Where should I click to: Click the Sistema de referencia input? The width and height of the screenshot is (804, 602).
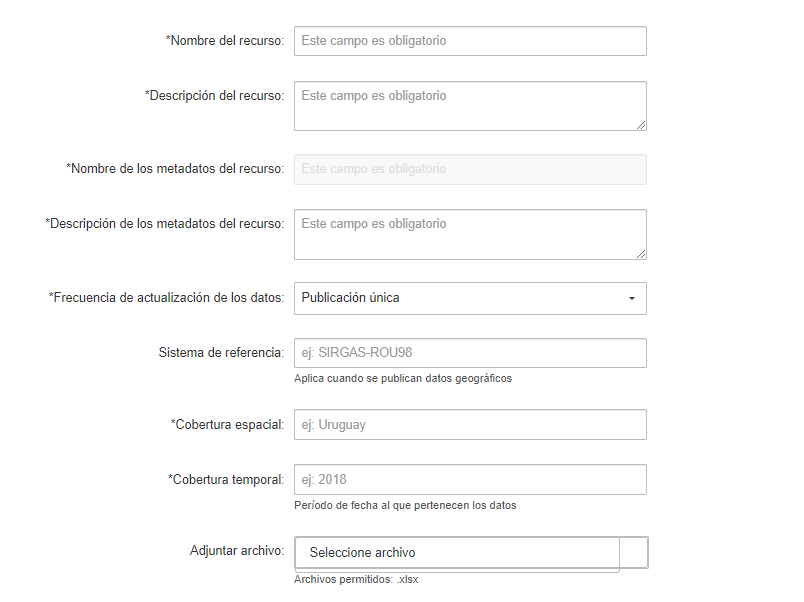click(470, 353)
